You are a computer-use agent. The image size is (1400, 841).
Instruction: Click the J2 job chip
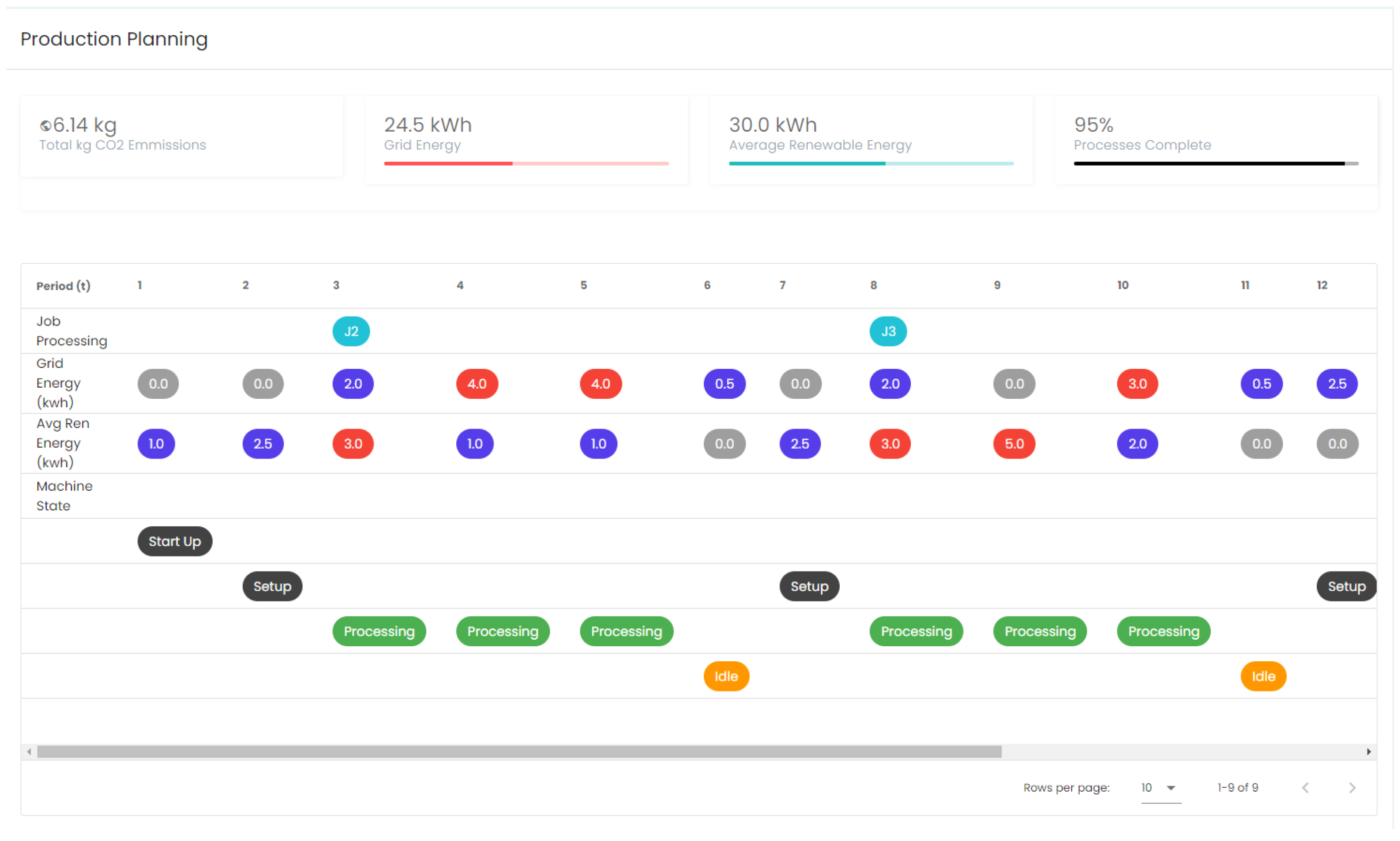point(351,332)
